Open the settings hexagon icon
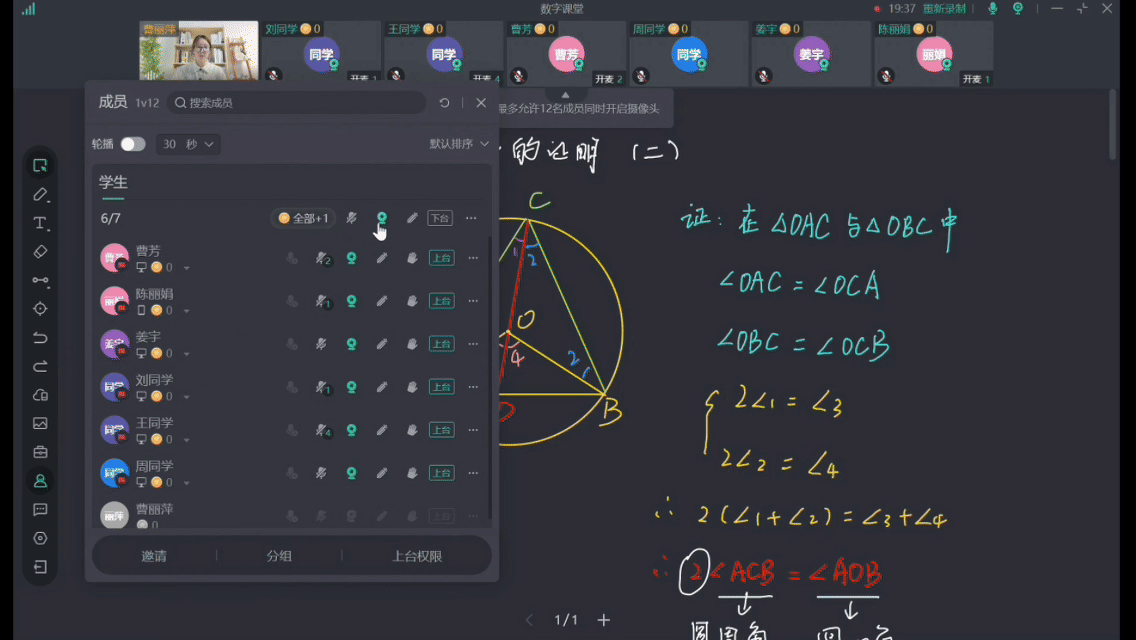Screen dimensions: 1136x640 pos(40,538)
